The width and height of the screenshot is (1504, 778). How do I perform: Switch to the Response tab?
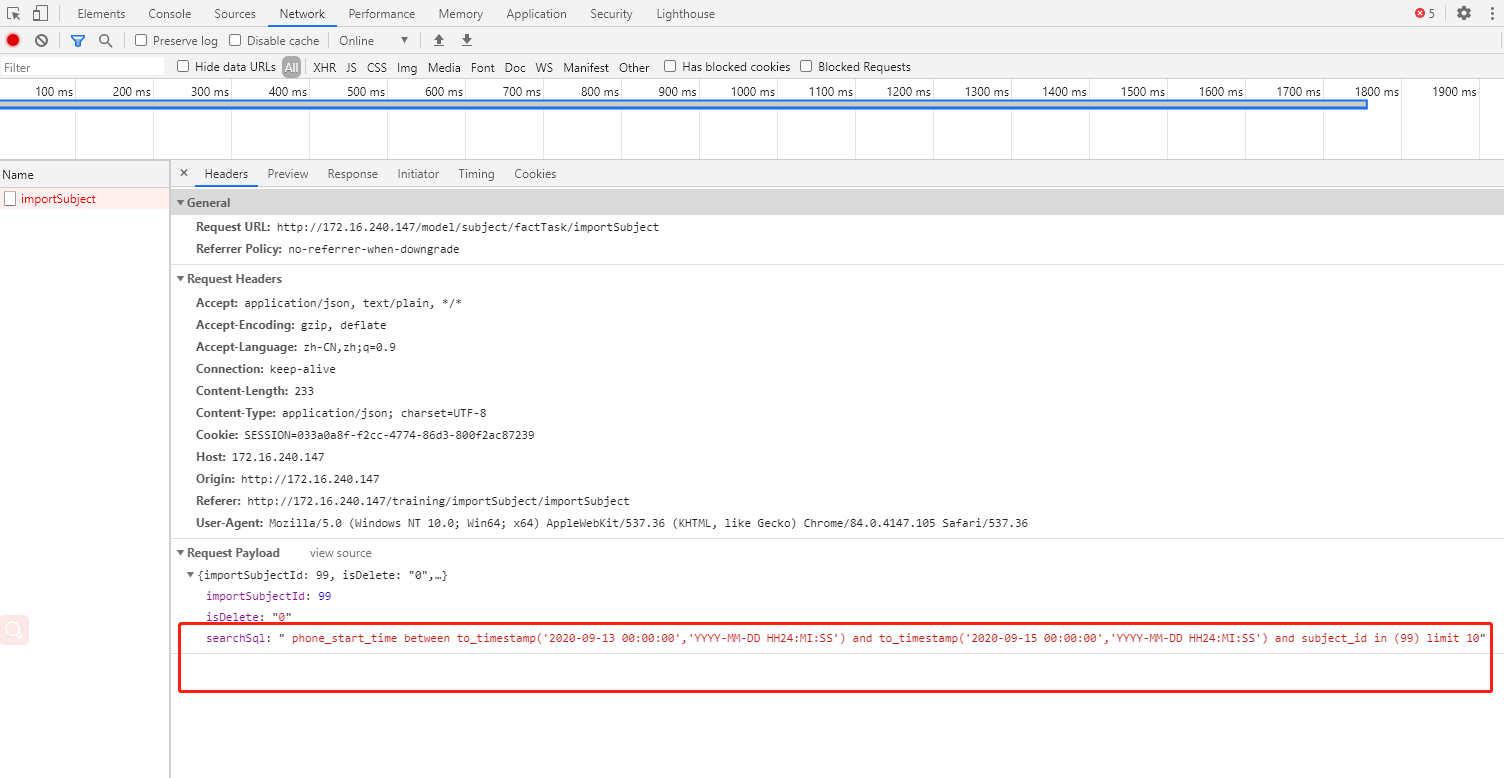click(353, 174)
